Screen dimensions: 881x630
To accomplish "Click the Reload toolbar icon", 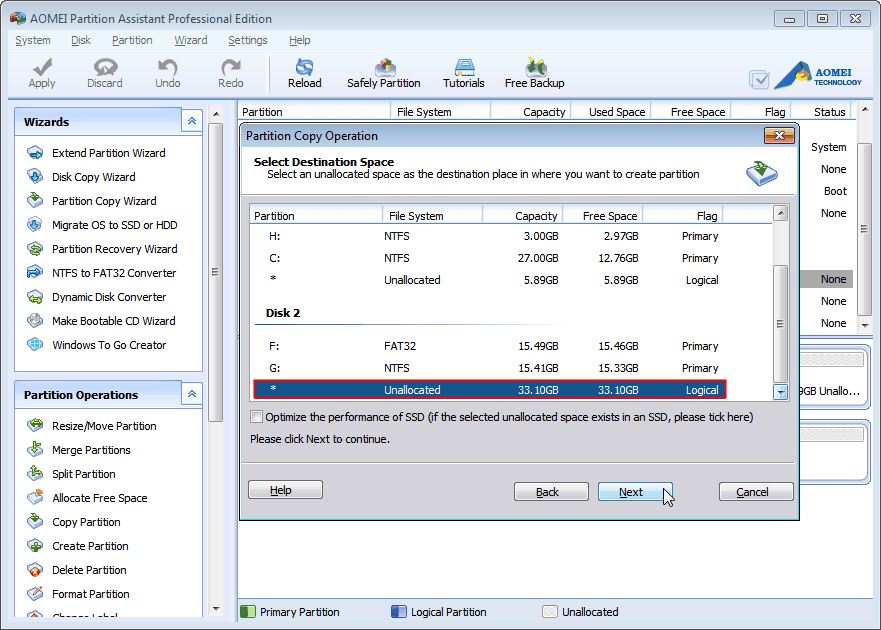I will [x=304, y=70].
